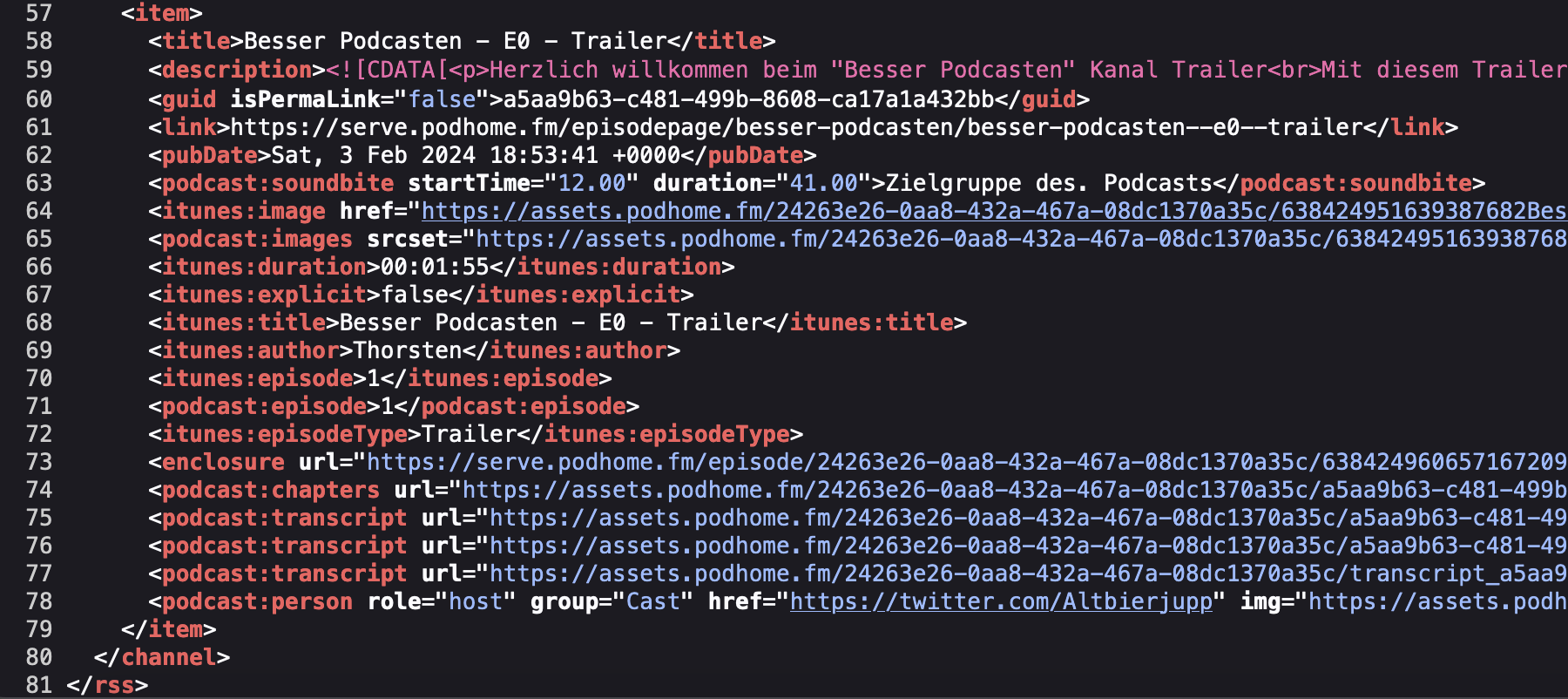The height and width of the screenshot is (699, 1568).
Task: Click the itunes:explicit value 'false'
Action: tap(415, 295)
